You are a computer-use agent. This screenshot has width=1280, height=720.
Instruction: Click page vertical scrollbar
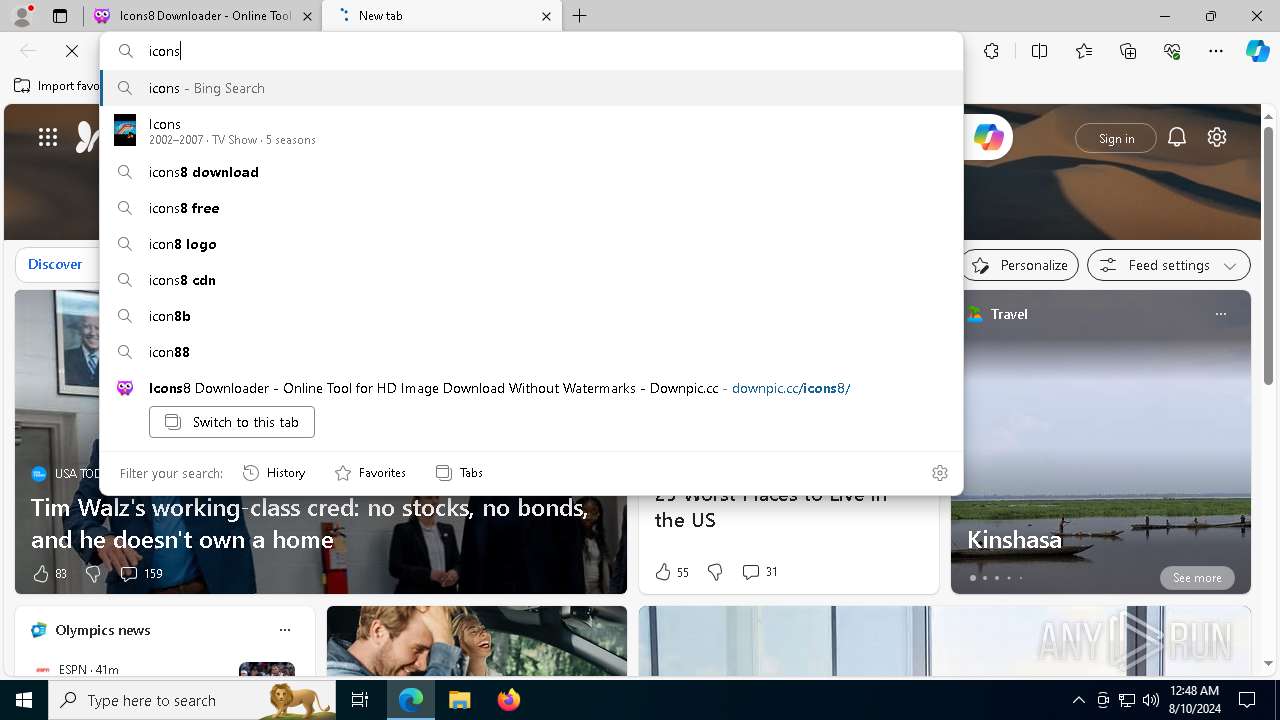[1269, 255]
